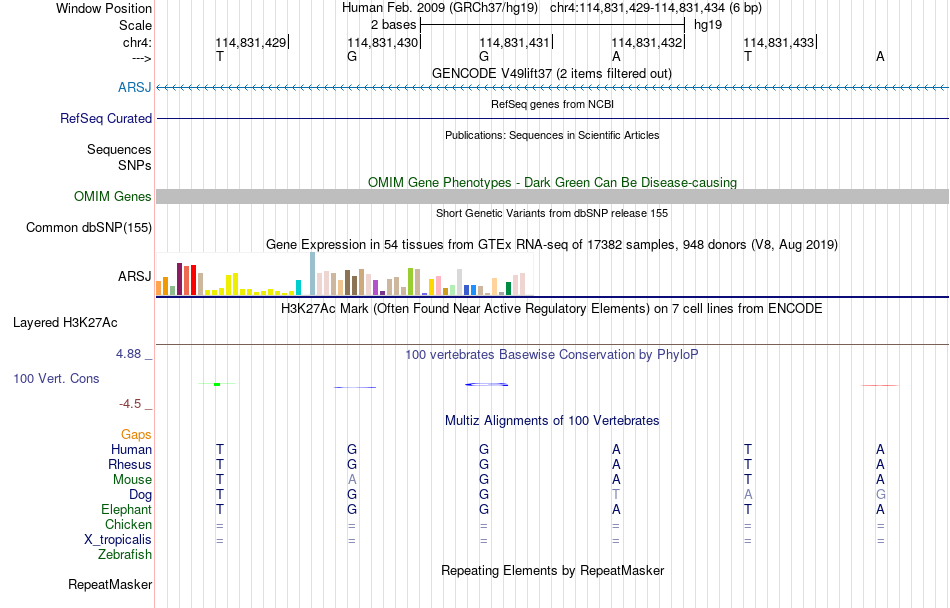Click the dark maroon GTEx expression bar
The image size is (950, 608).
tap(179, 279)
